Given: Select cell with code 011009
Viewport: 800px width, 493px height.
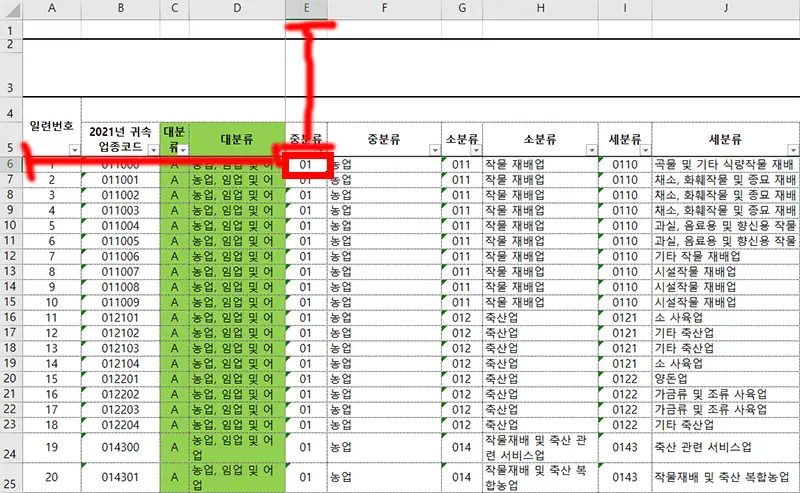Looking at the screenshot, I should 120,302.
